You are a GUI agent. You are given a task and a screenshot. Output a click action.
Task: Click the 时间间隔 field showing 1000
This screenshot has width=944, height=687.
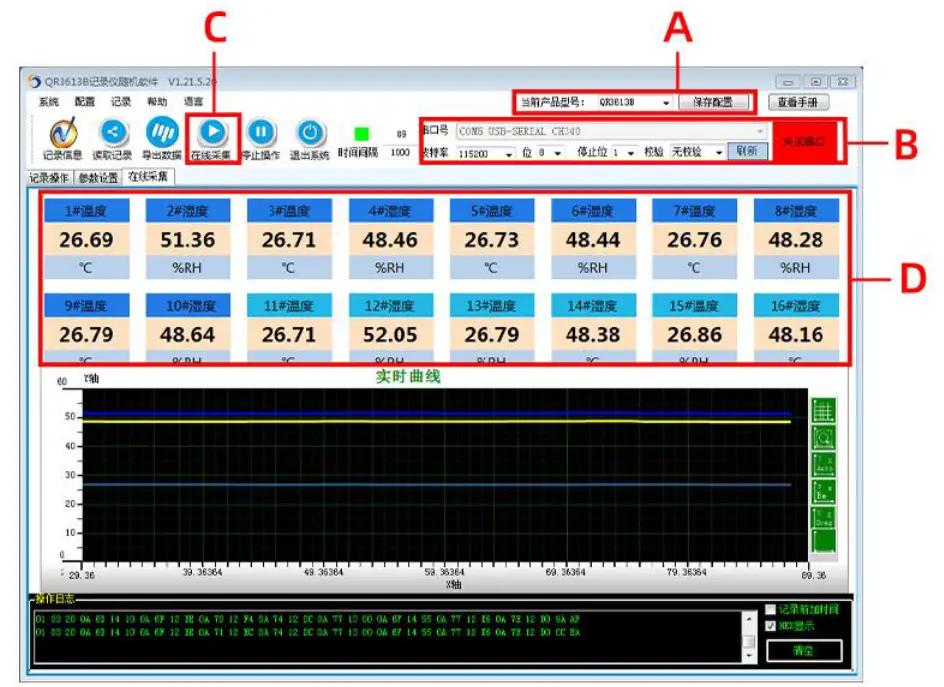point(400,153)
